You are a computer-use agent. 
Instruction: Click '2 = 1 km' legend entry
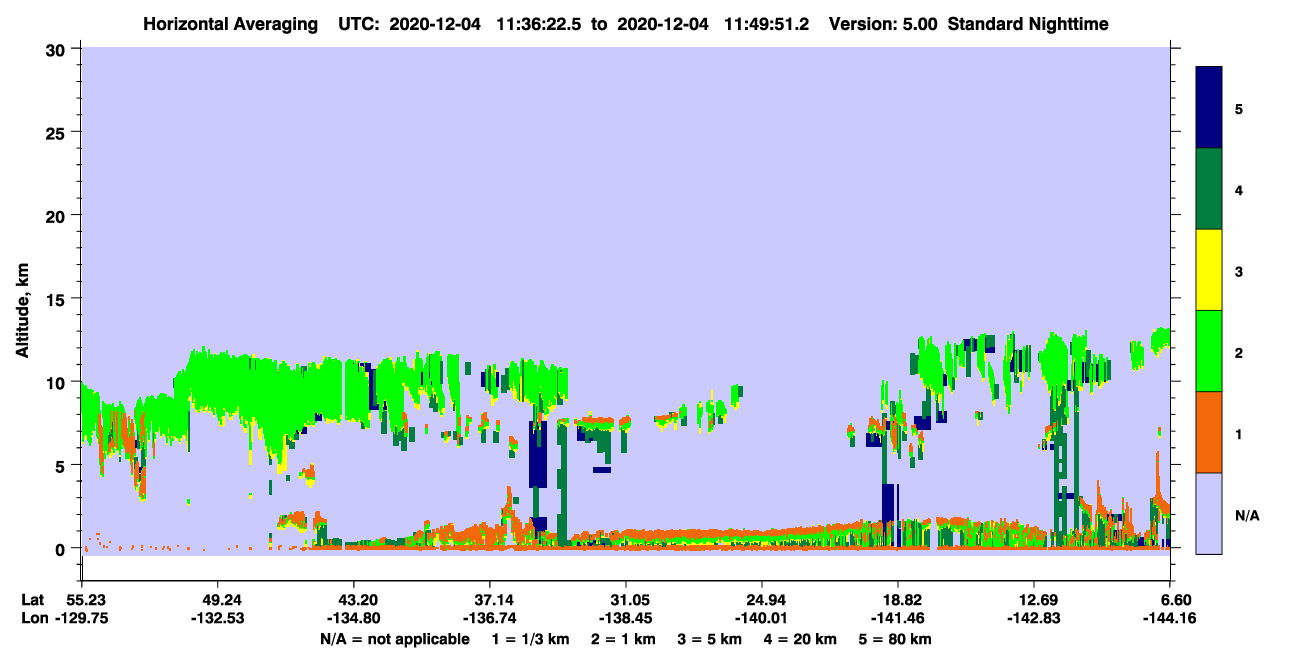(x=624, y=639)
